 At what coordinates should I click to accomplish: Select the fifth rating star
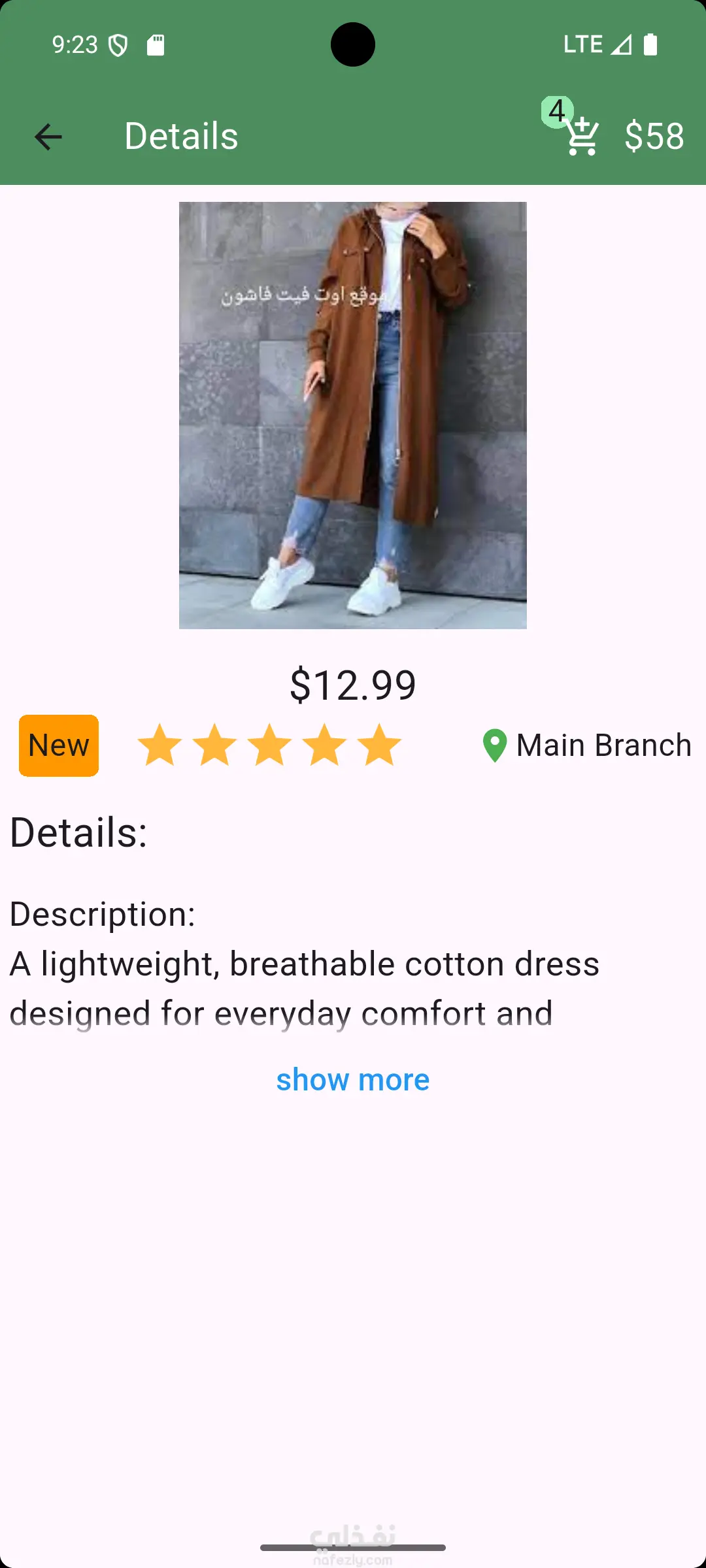(x=379, y=745)
